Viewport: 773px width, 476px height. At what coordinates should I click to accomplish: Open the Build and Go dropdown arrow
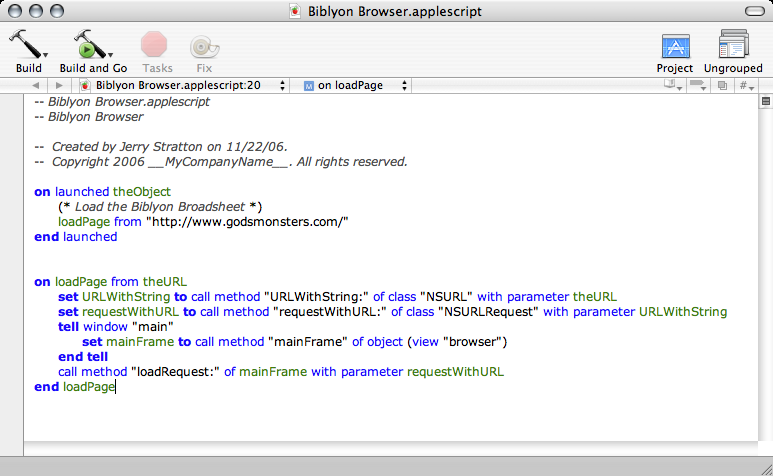pyautogui.click(x=110, y=55)
